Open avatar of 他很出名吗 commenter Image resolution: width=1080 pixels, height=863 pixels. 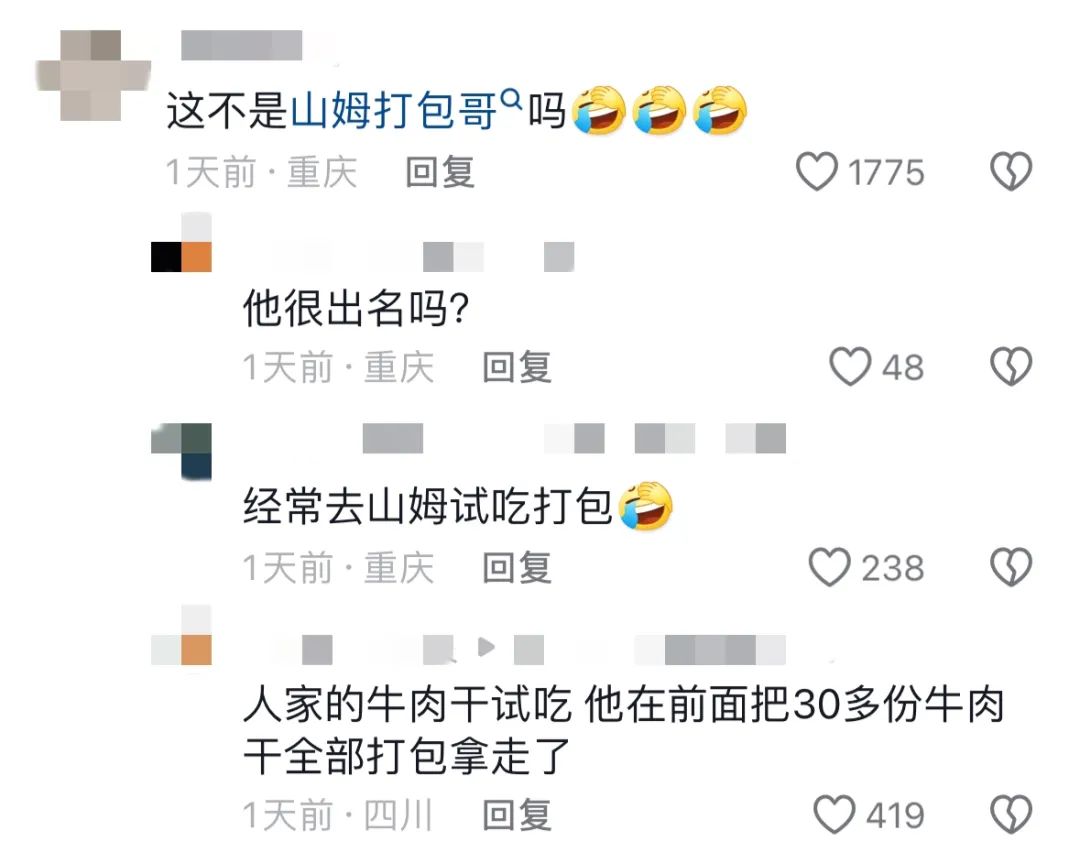click(x=181, y=242)
